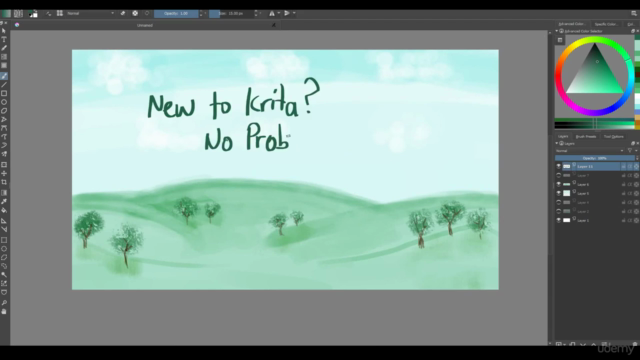Select the Dynamic Brush tool
Screen dimensions: 640x360
[4, 145]
